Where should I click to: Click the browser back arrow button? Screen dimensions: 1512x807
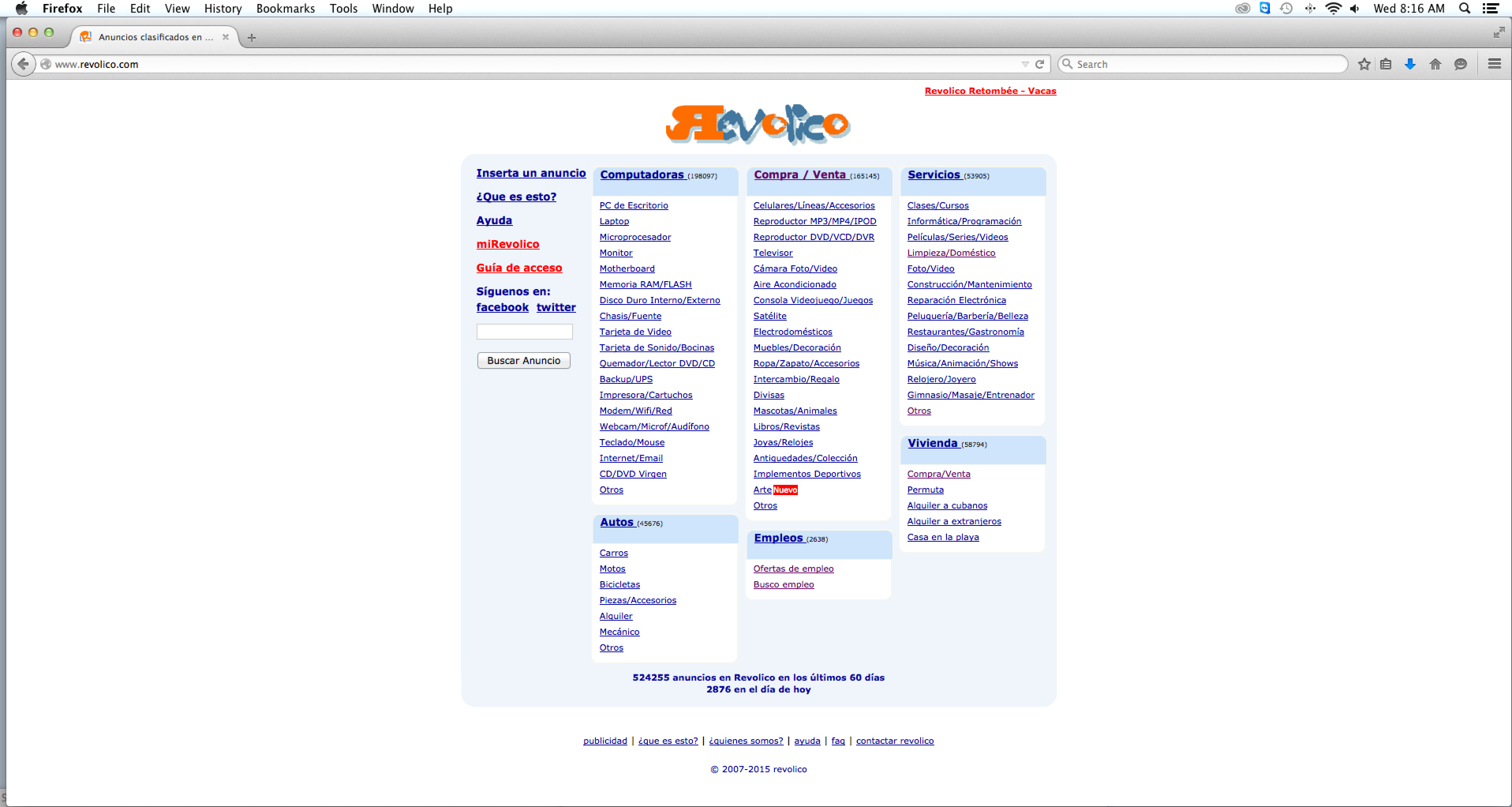tap(24, 64)
